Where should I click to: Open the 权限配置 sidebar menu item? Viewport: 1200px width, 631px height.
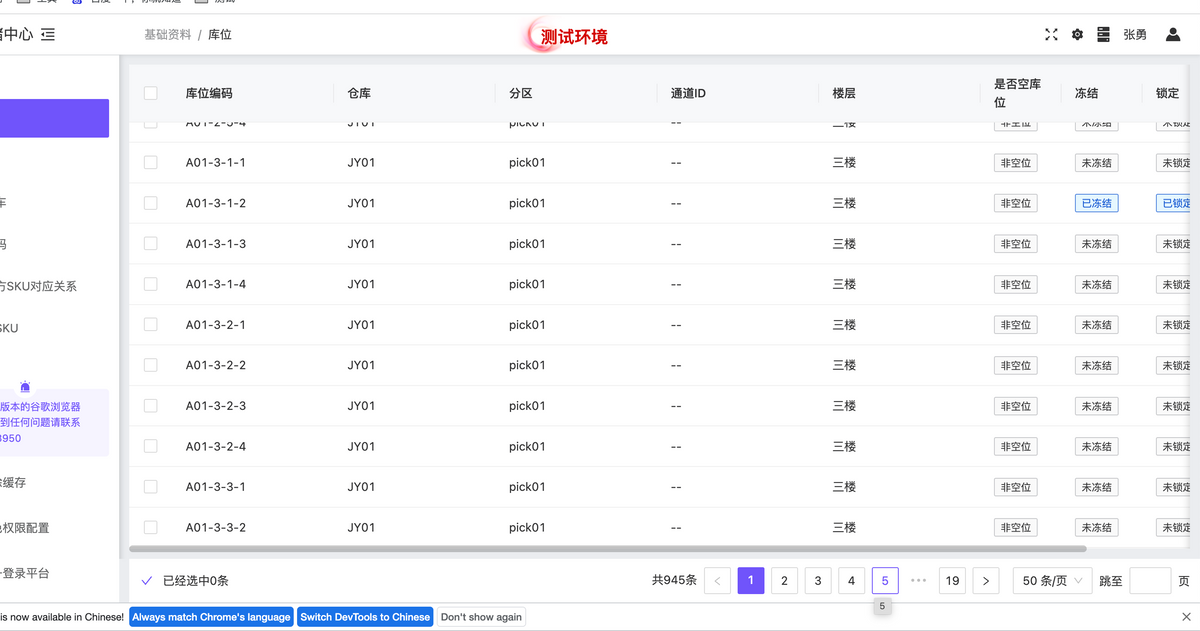pyautogui.click(x=24, y=527)
